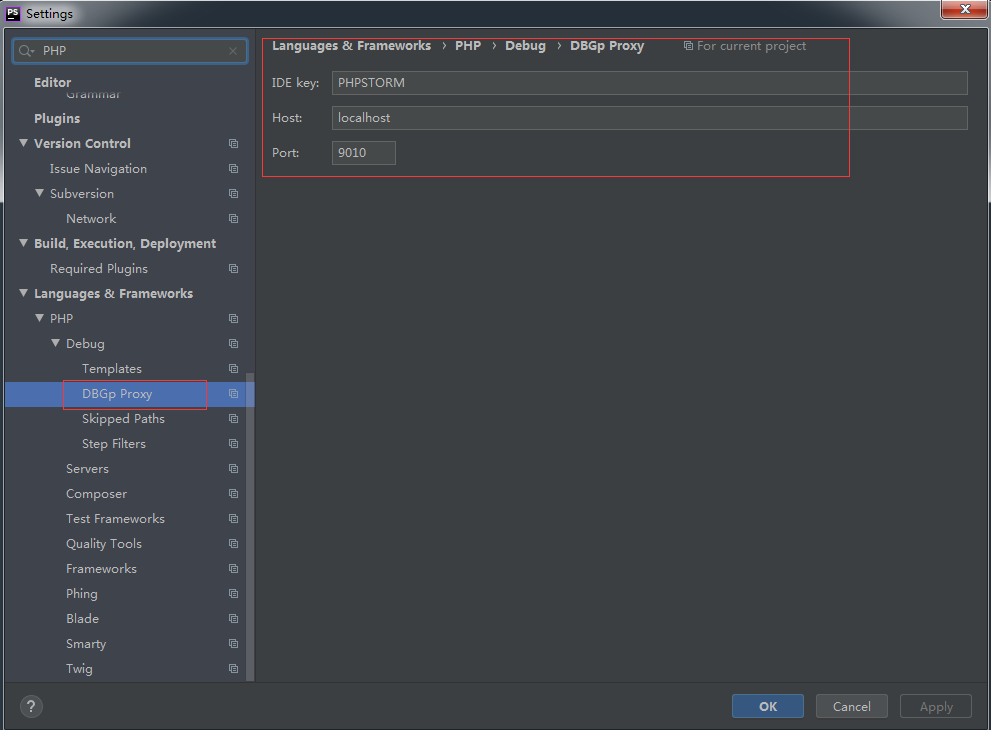Click the DBGp Proxy breadcrumb heading

coord(607,46)
